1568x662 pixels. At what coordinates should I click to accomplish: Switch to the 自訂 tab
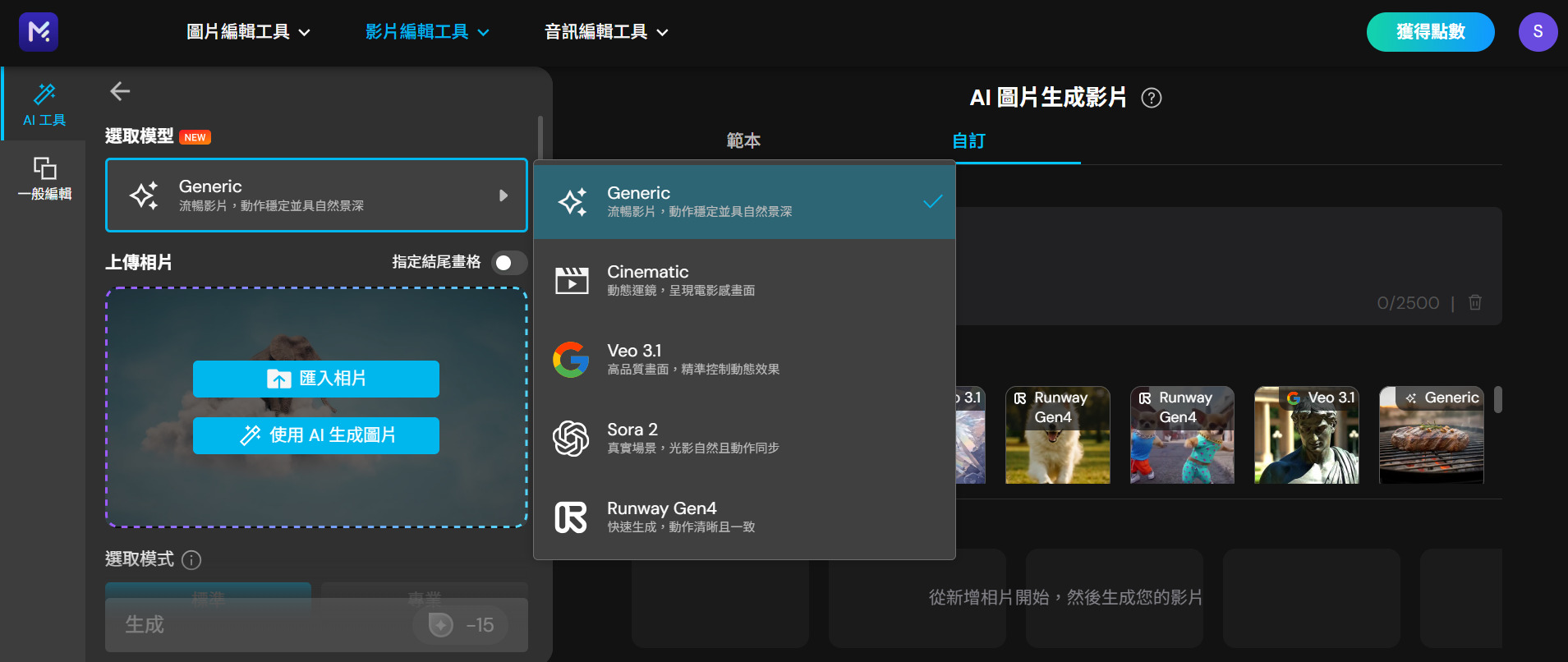point(968,140)
